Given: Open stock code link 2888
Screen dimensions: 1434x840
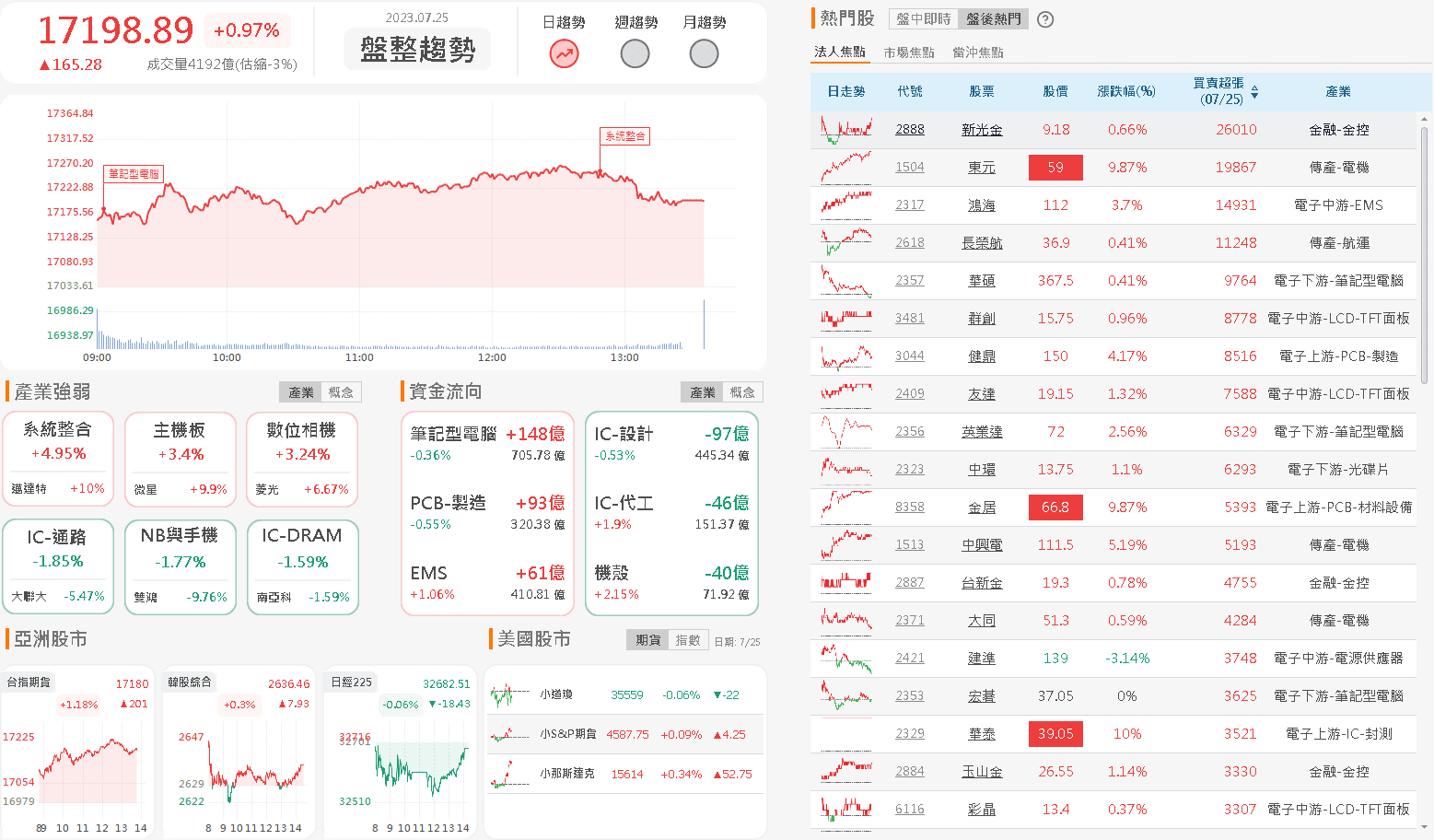Looking at the screenshot, I should tap(910, 130).
